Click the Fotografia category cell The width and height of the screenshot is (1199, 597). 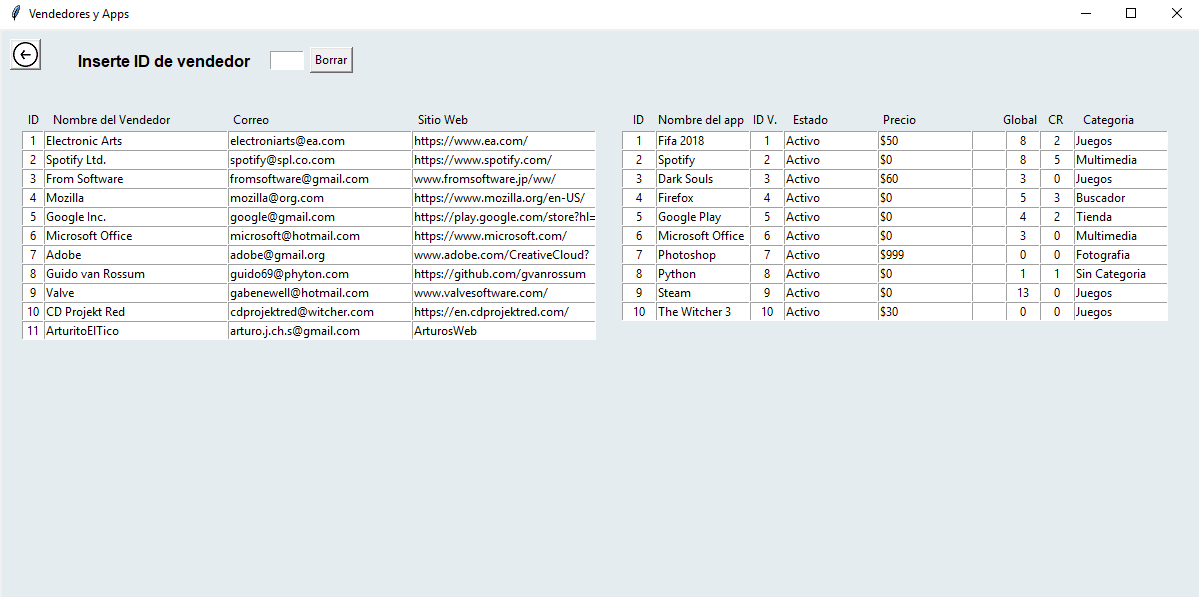pos(1121,255)
